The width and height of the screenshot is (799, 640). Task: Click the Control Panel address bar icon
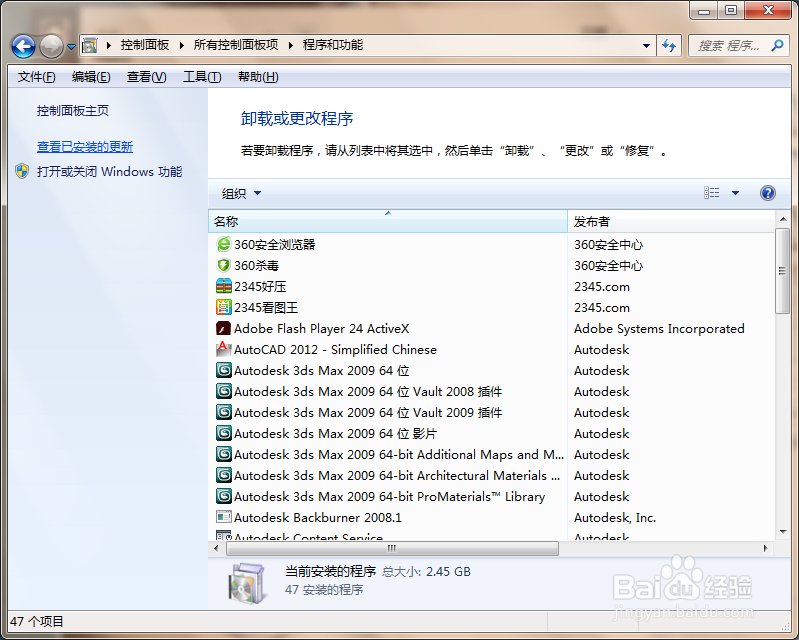[x=90, y=46]
